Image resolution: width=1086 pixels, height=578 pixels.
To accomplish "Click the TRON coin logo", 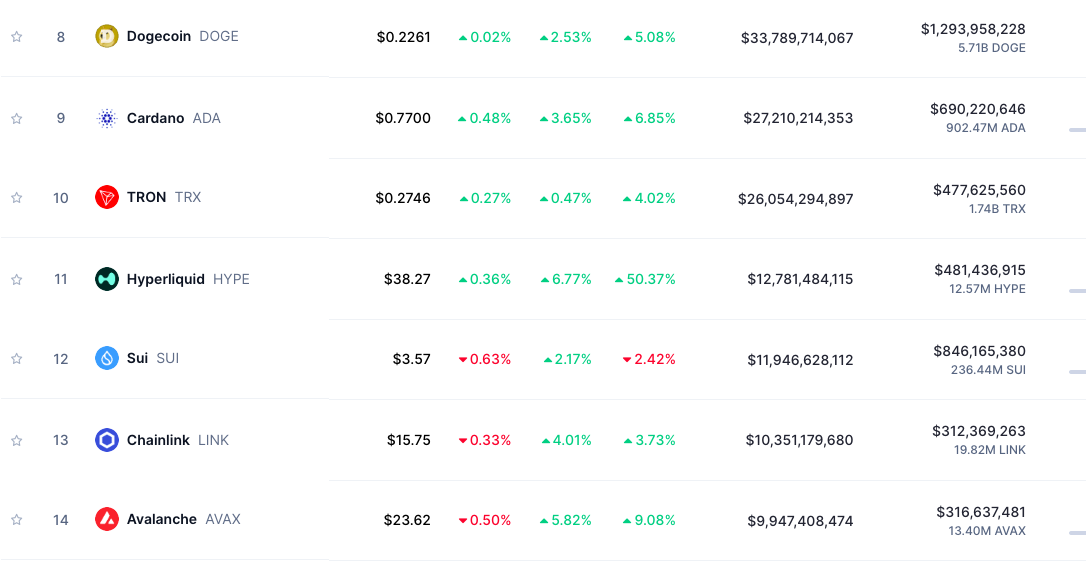I will (107, 198).
